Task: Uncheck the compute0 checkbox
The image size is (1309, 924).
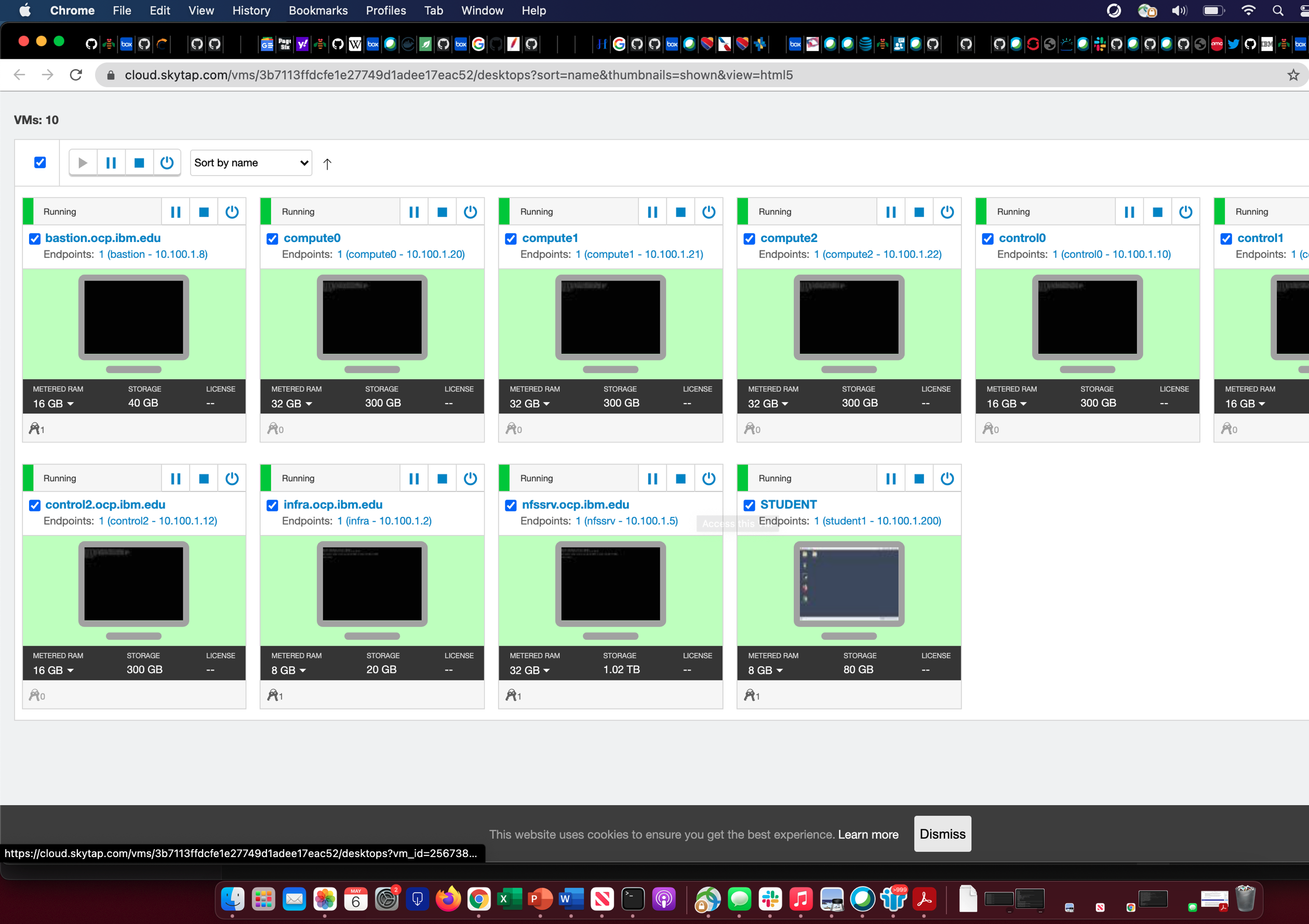Action: click(x=273, y=239)
